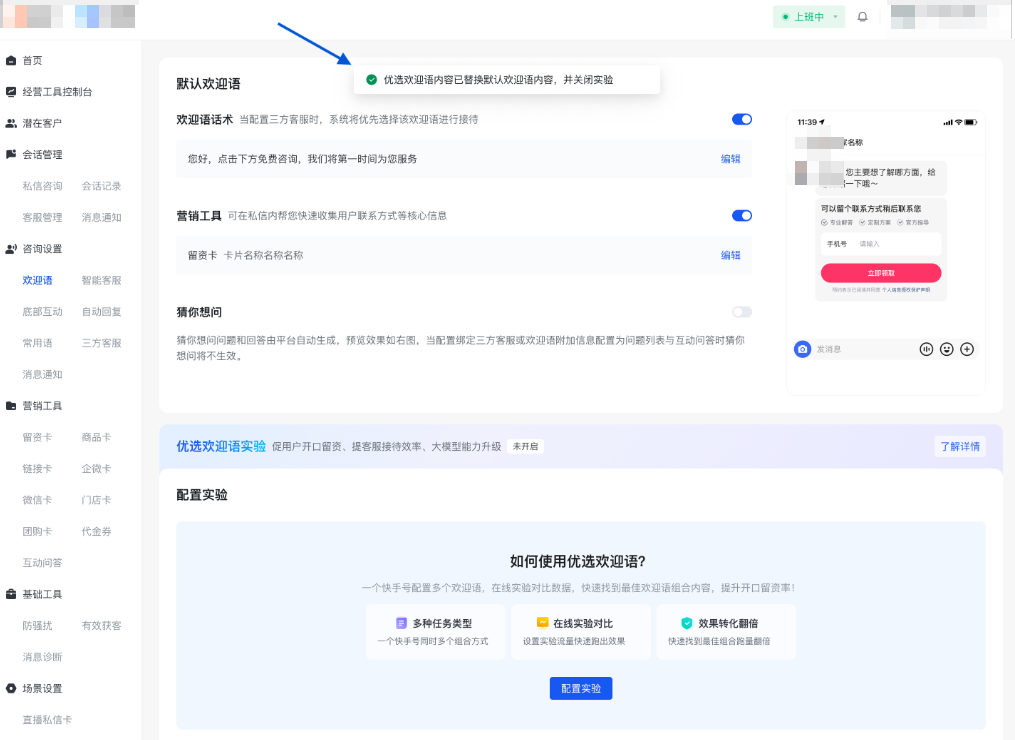The image size is (1015, 740).
Task: Click the 场景设置 sidebar icon
Action: [12, 688]
